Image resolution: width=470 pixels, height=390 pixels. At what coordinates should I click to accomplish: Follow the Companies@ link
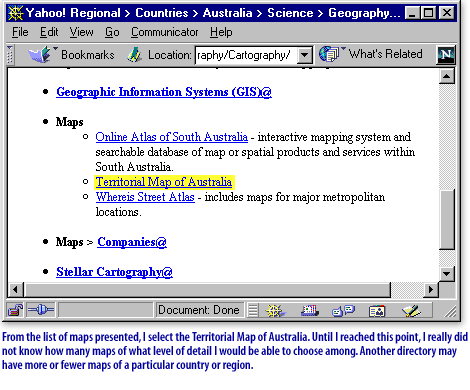tap(132, 242)
